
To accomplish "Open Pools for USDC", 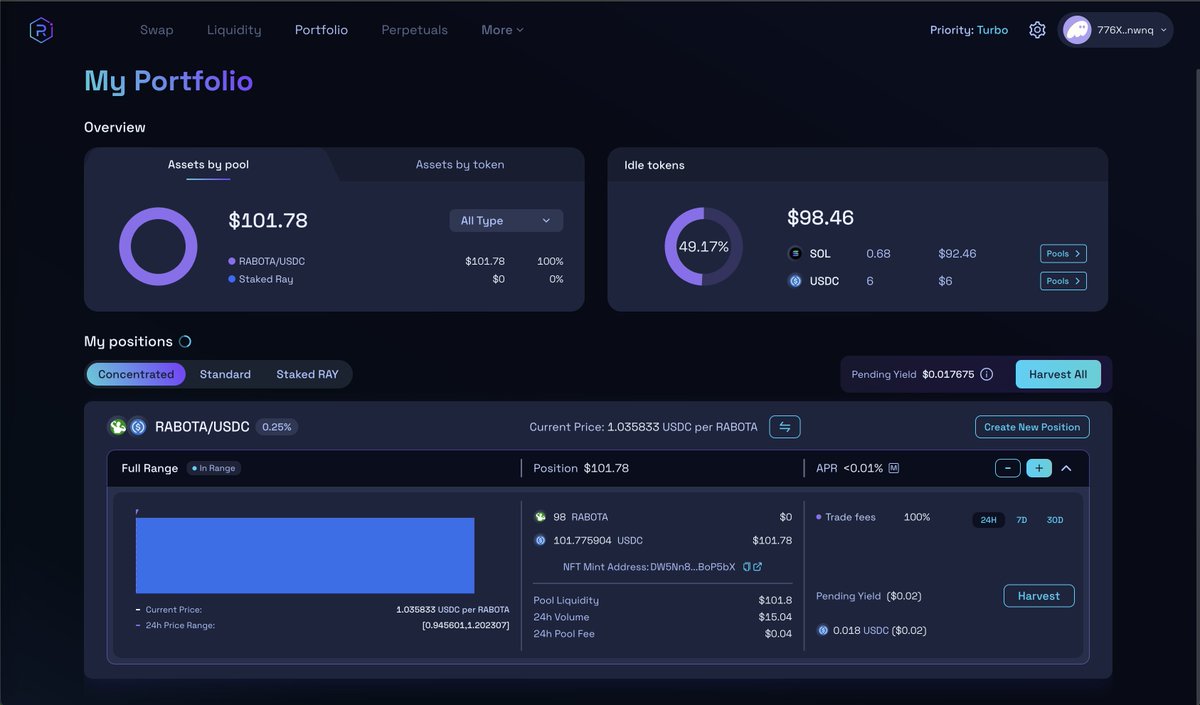I will point(1063,281).
